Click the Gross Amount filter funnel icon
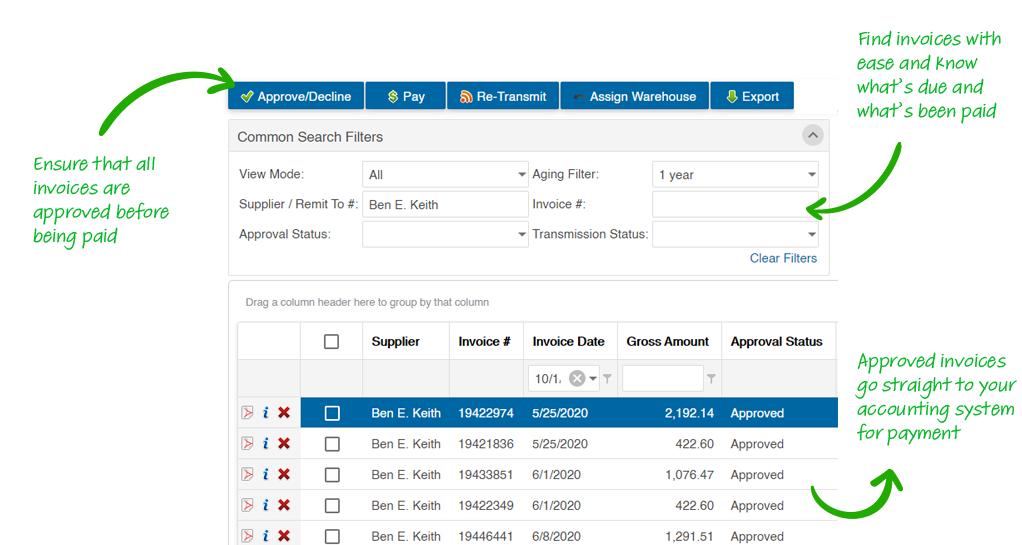 click(x=711, y=379)
